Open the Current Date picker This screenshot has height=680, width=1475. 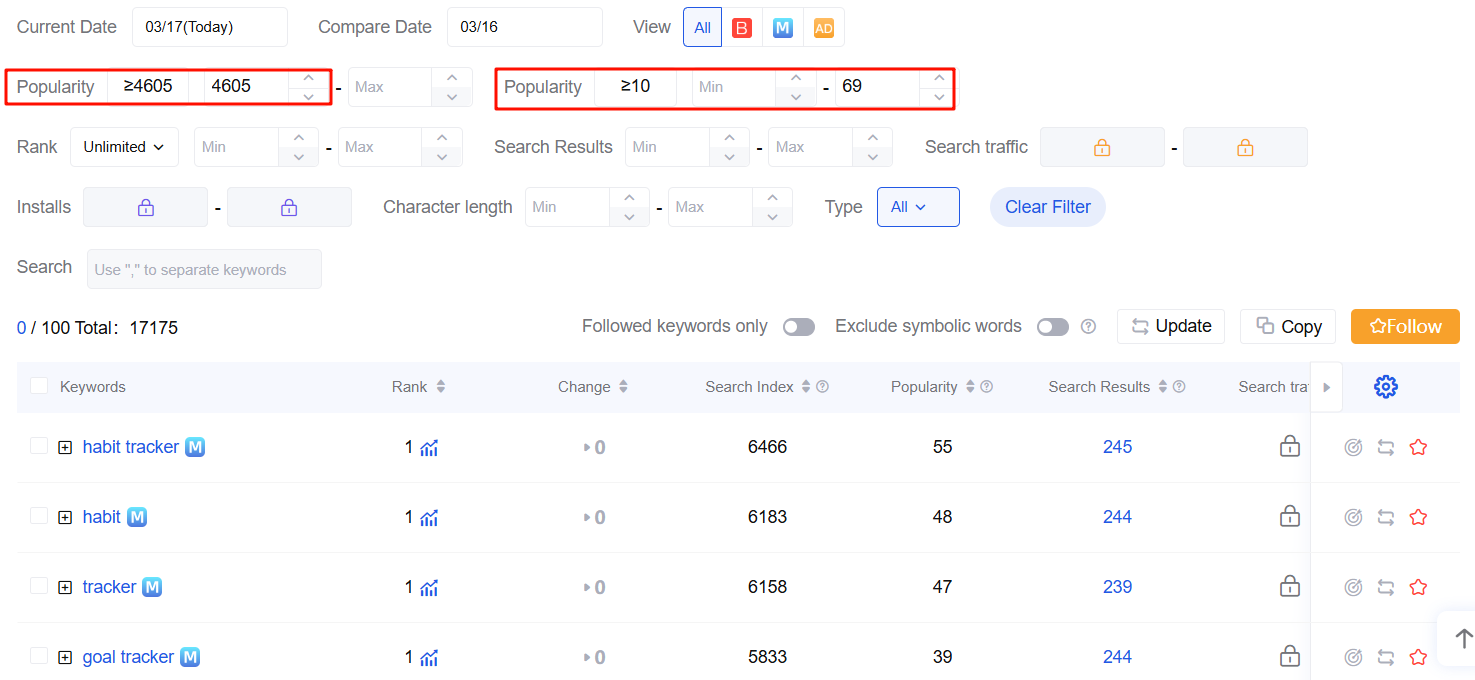tap(210, 27)
